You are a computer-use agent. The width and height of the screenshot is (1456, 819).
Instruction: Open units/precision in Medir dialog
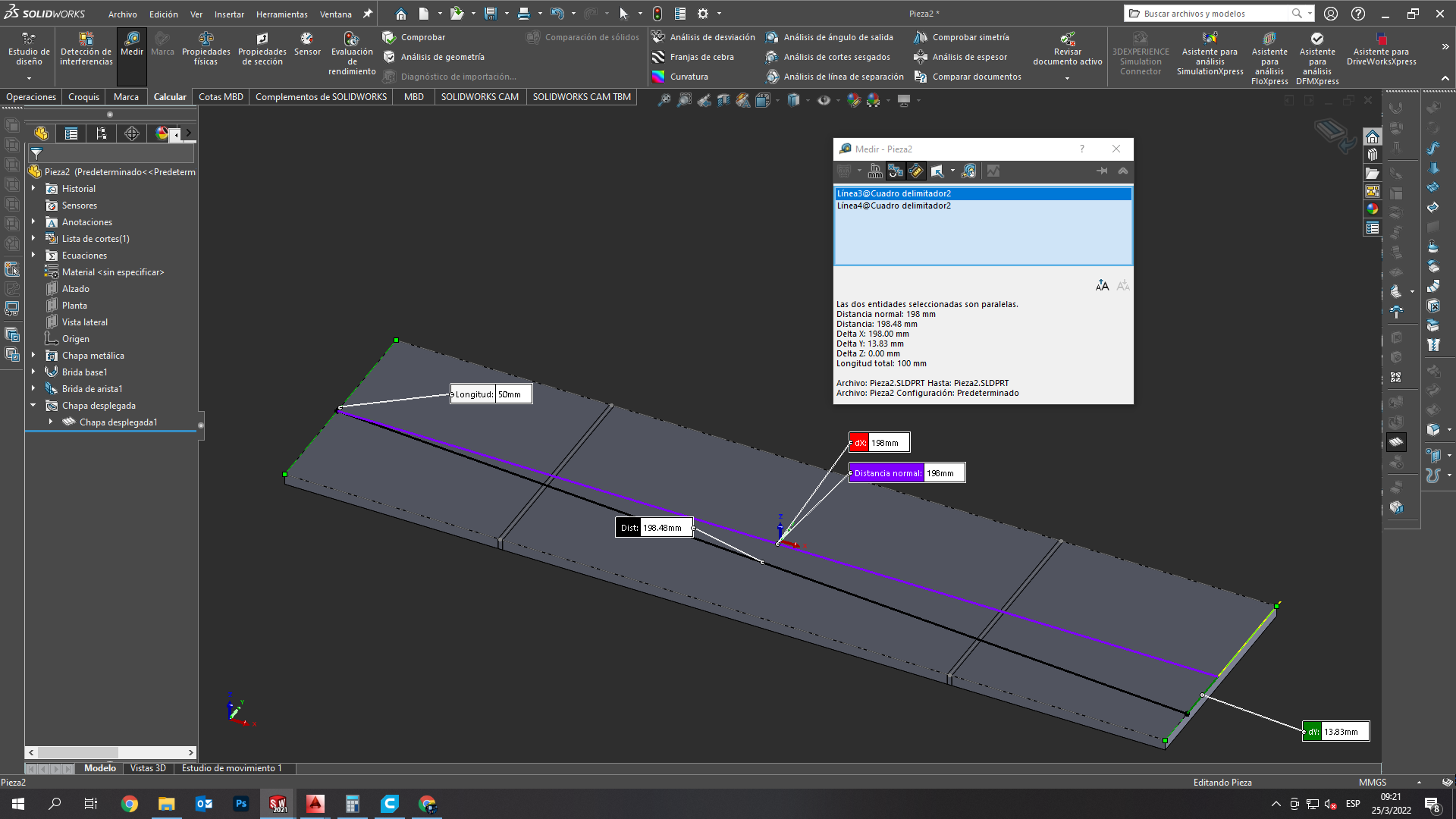875,171
